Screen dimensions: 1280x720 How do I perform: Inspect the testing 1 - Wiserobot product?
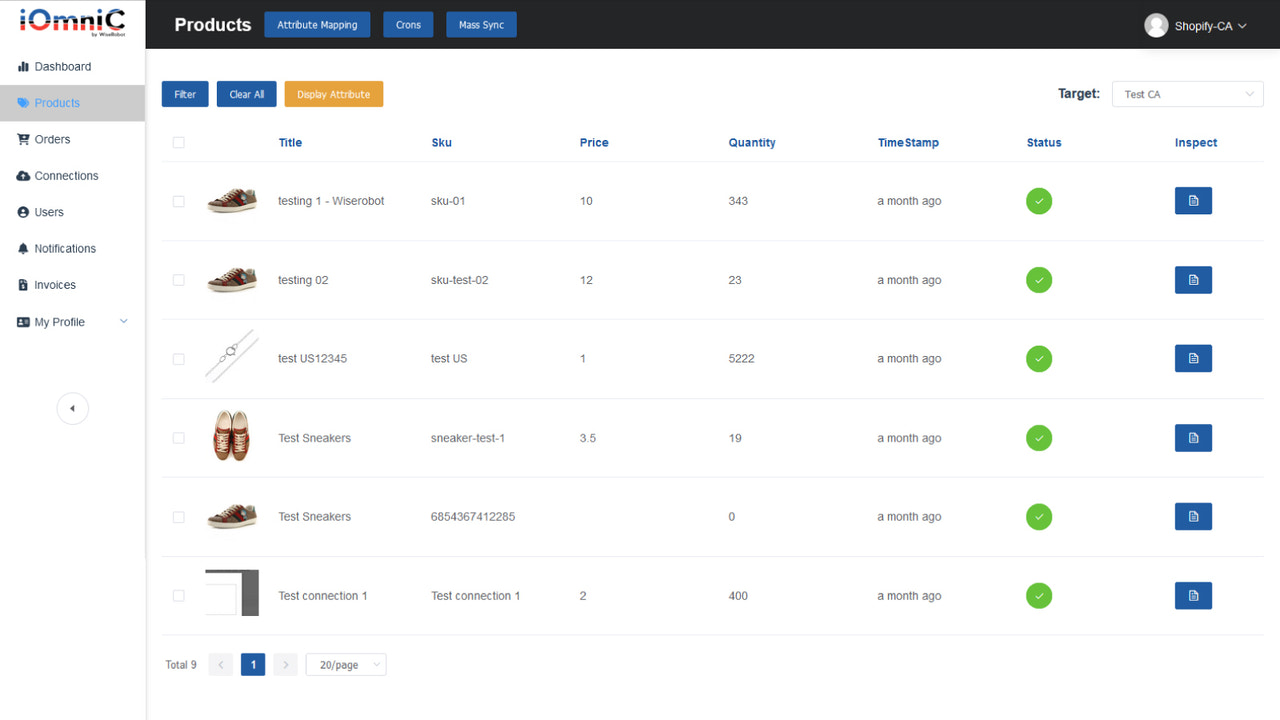pos(1192,201)
